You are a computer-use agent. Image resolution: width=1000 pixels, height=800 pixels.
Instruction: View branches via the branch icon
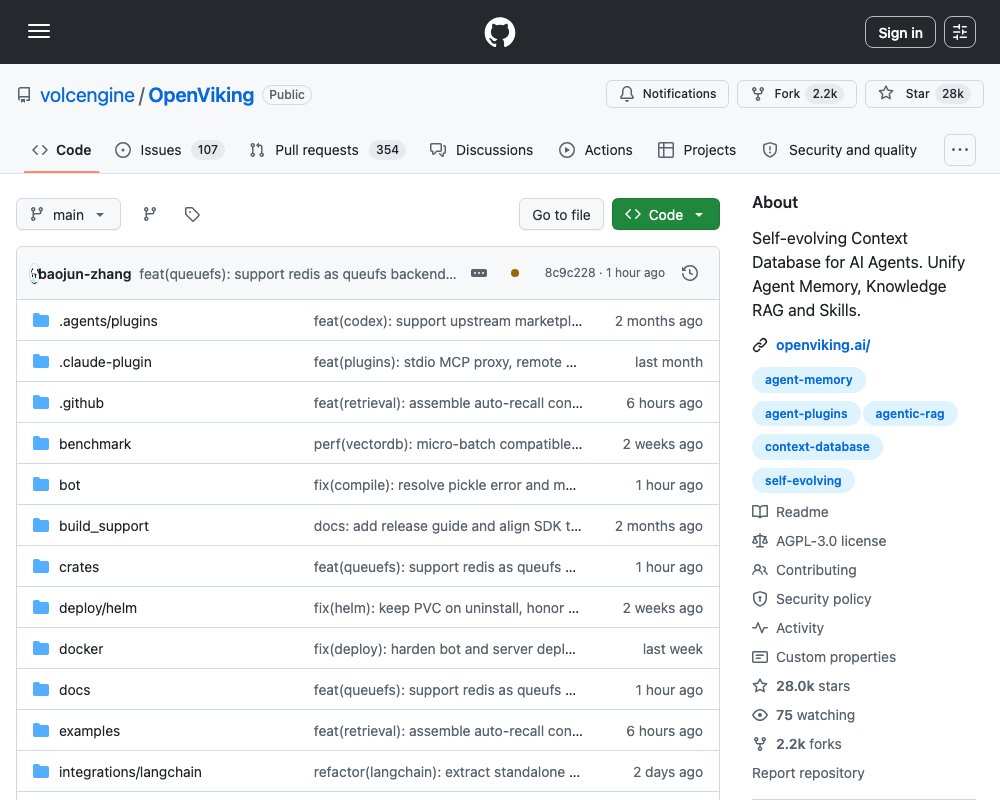tap(150, 214)
